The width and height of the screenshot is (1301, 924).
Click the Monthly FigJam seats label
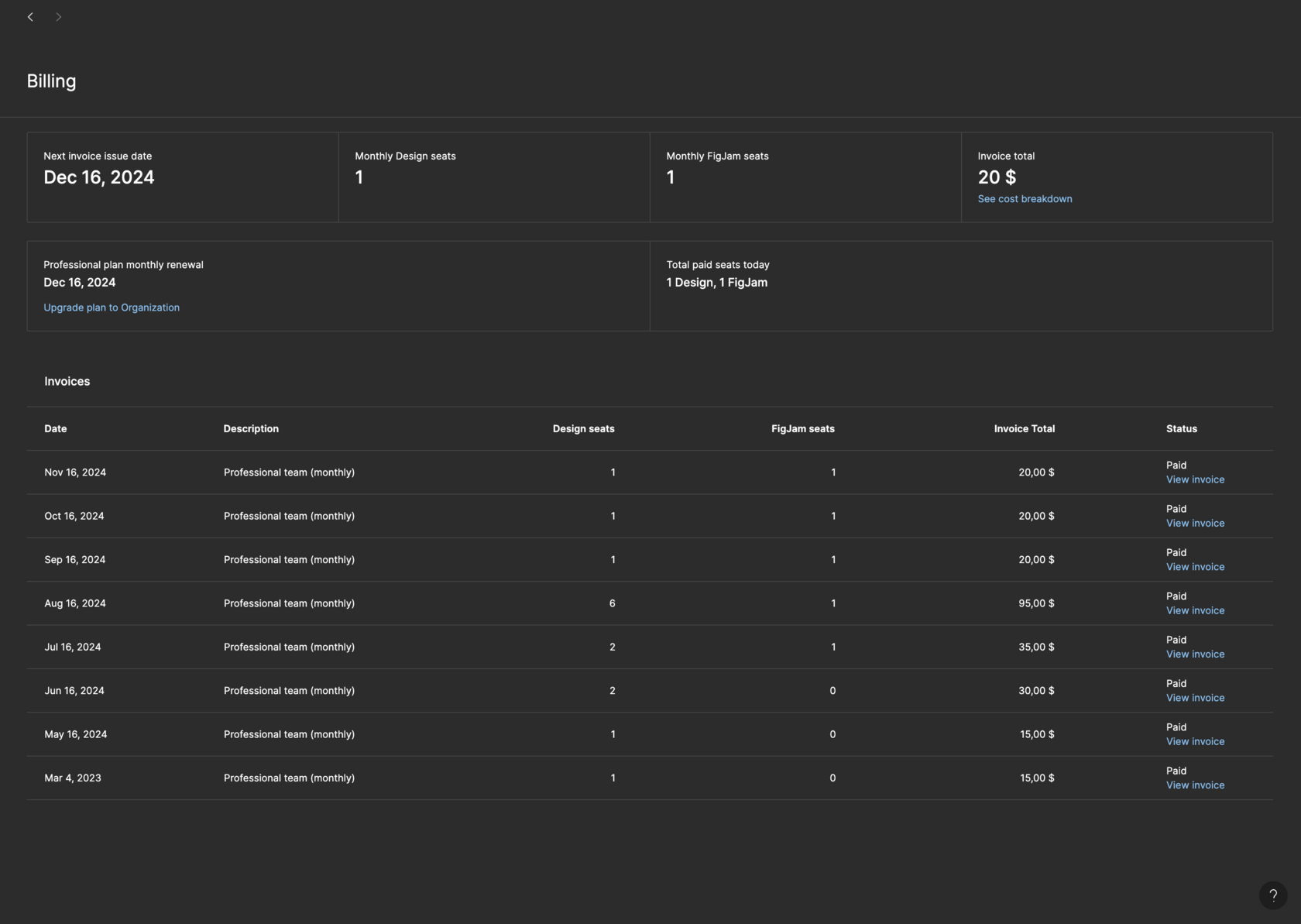717,156
